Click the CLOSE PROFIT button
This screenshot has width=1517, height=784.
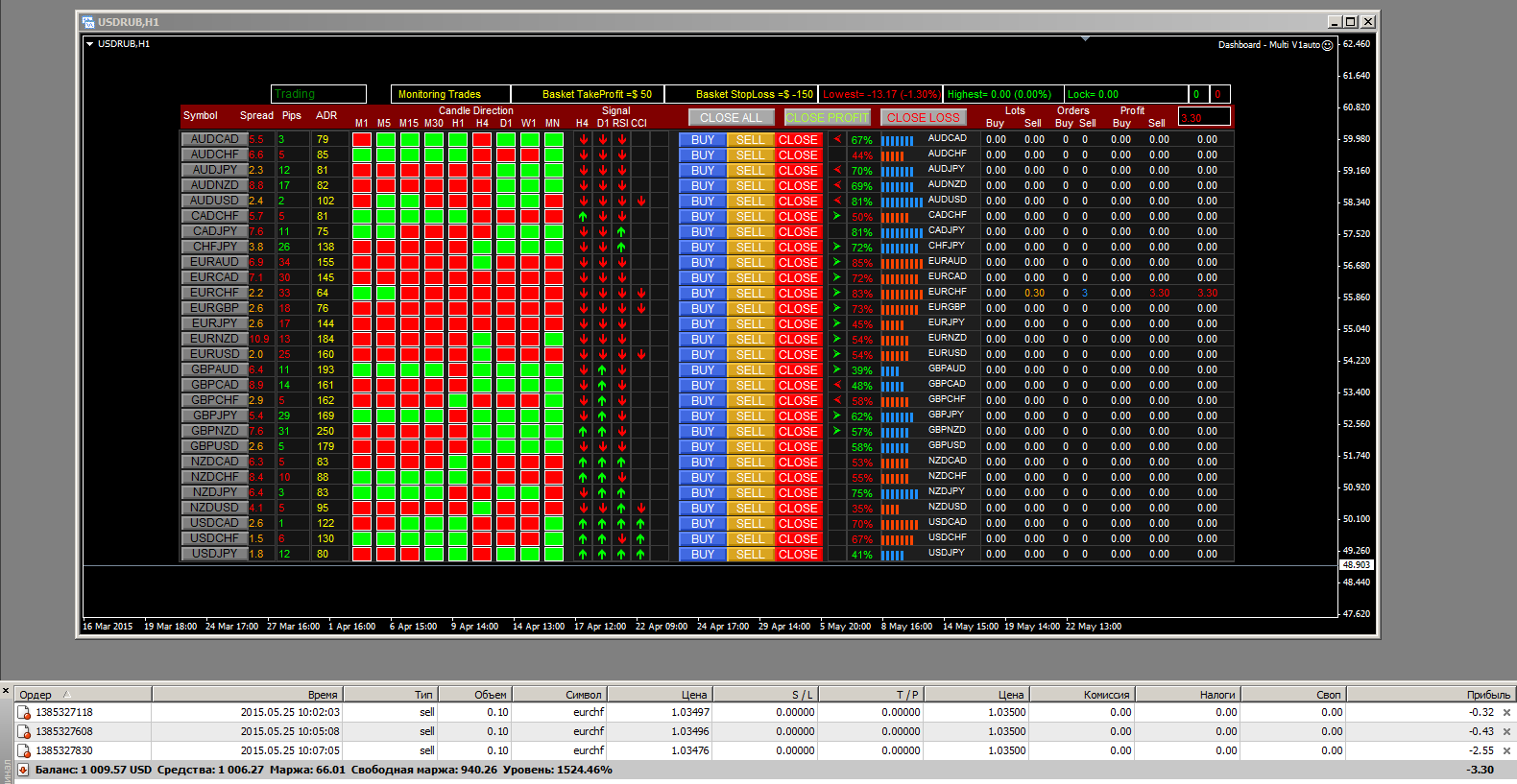point(827,117)
